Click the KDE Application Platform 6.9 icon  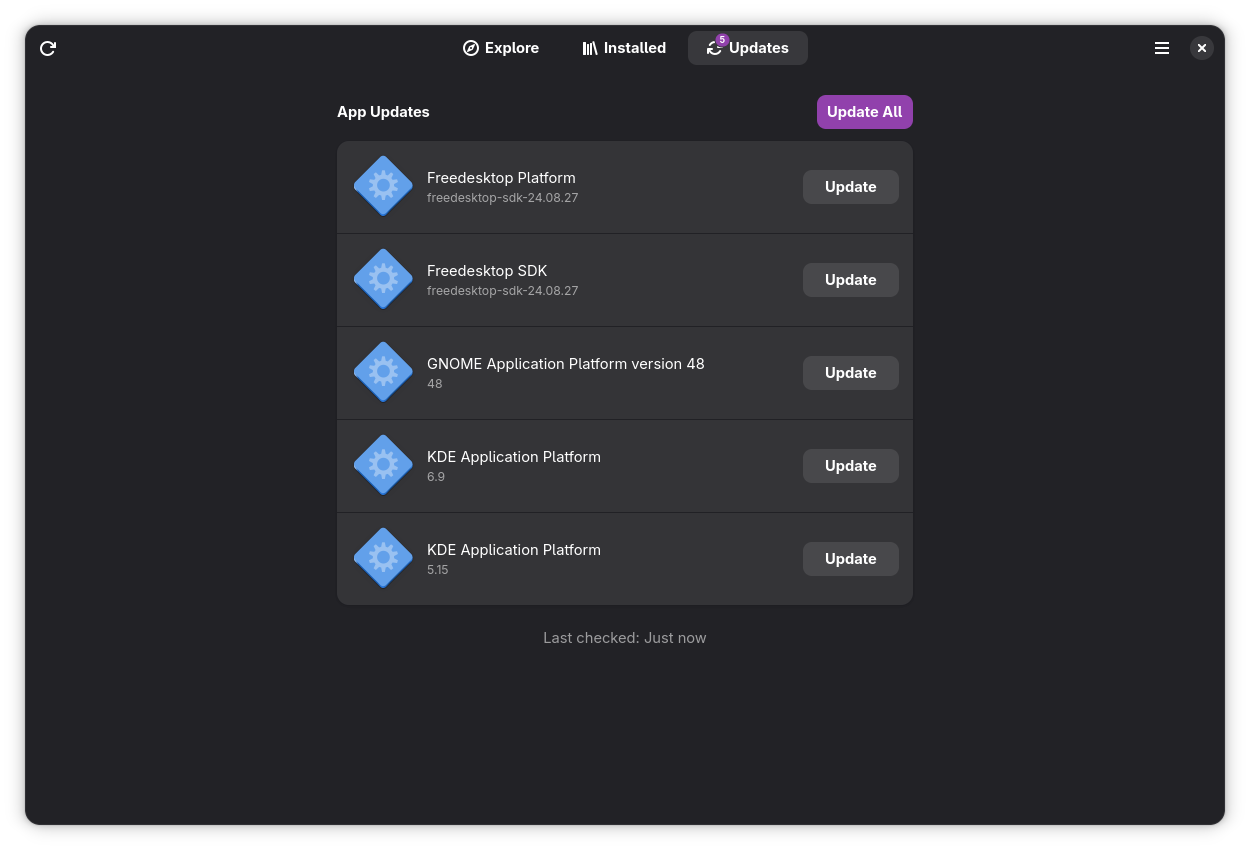[383, 465]
